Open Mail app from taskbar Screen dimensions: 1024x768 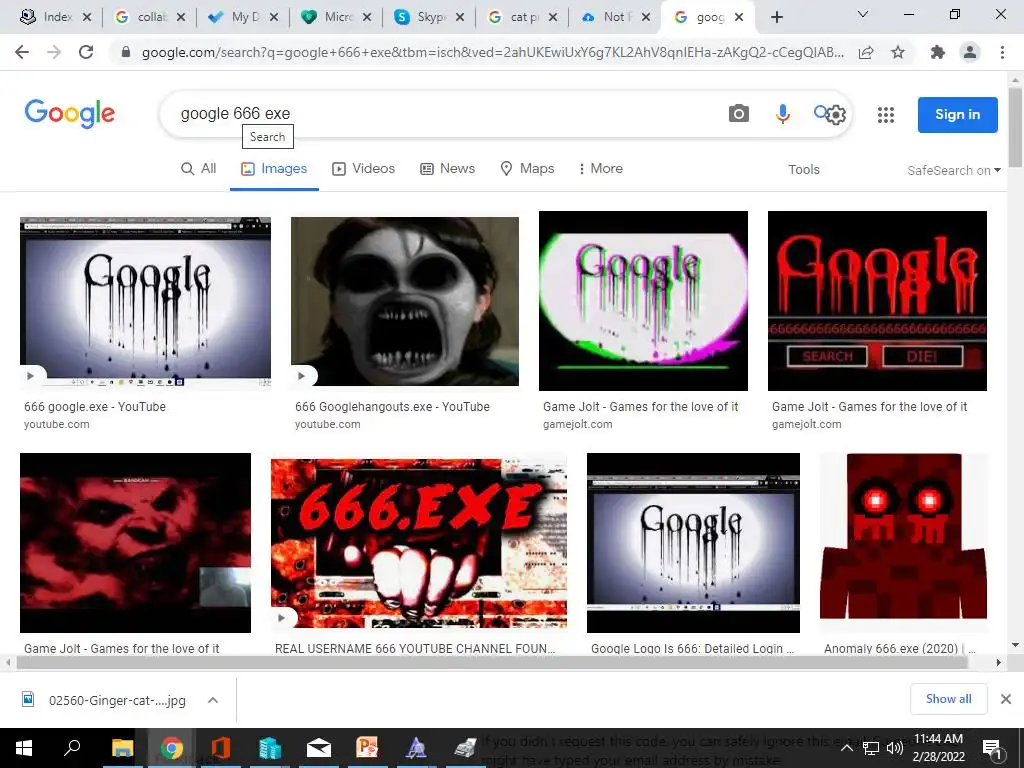[319, 748]
